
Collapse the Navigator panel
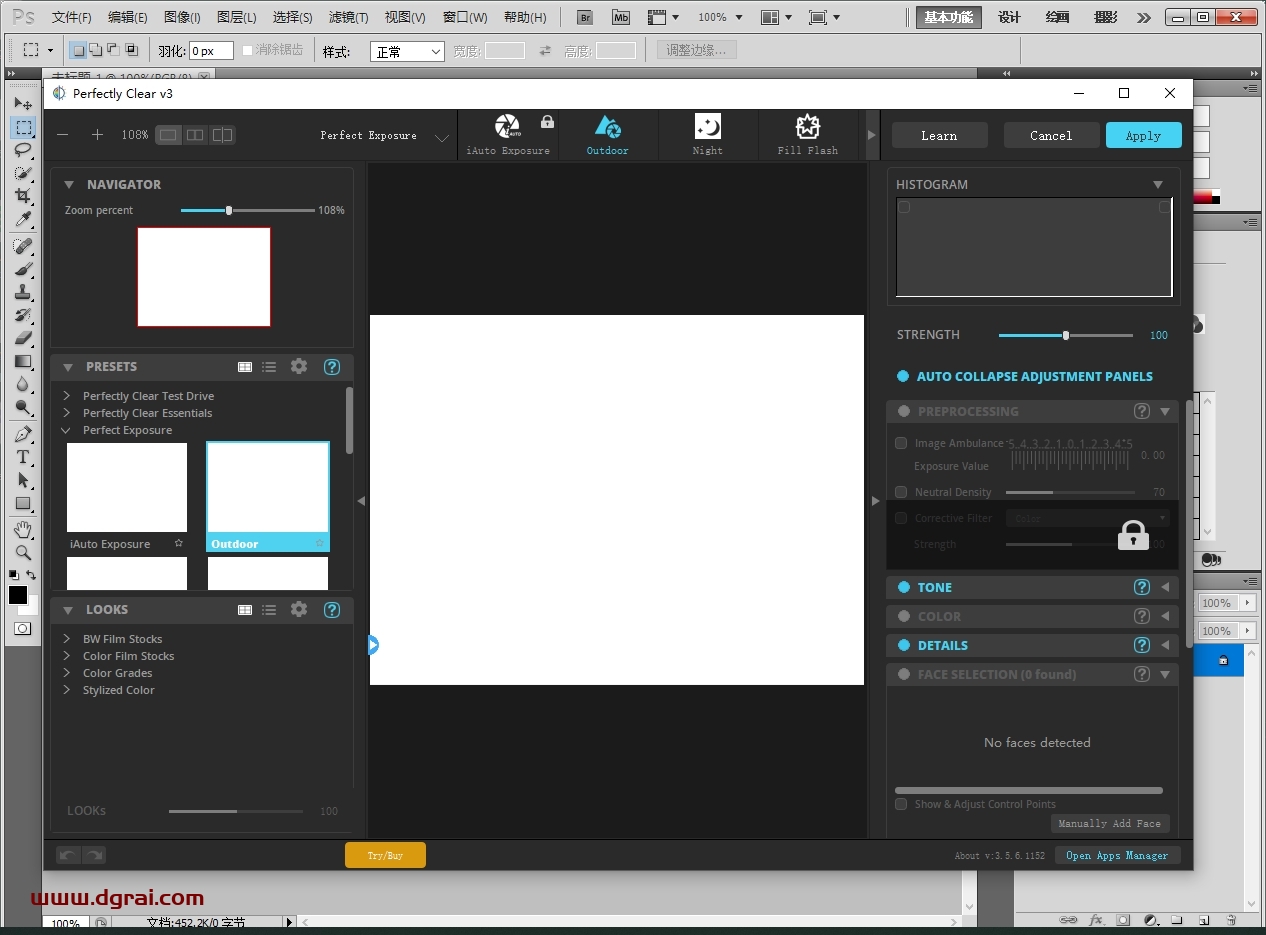(69, 185)
